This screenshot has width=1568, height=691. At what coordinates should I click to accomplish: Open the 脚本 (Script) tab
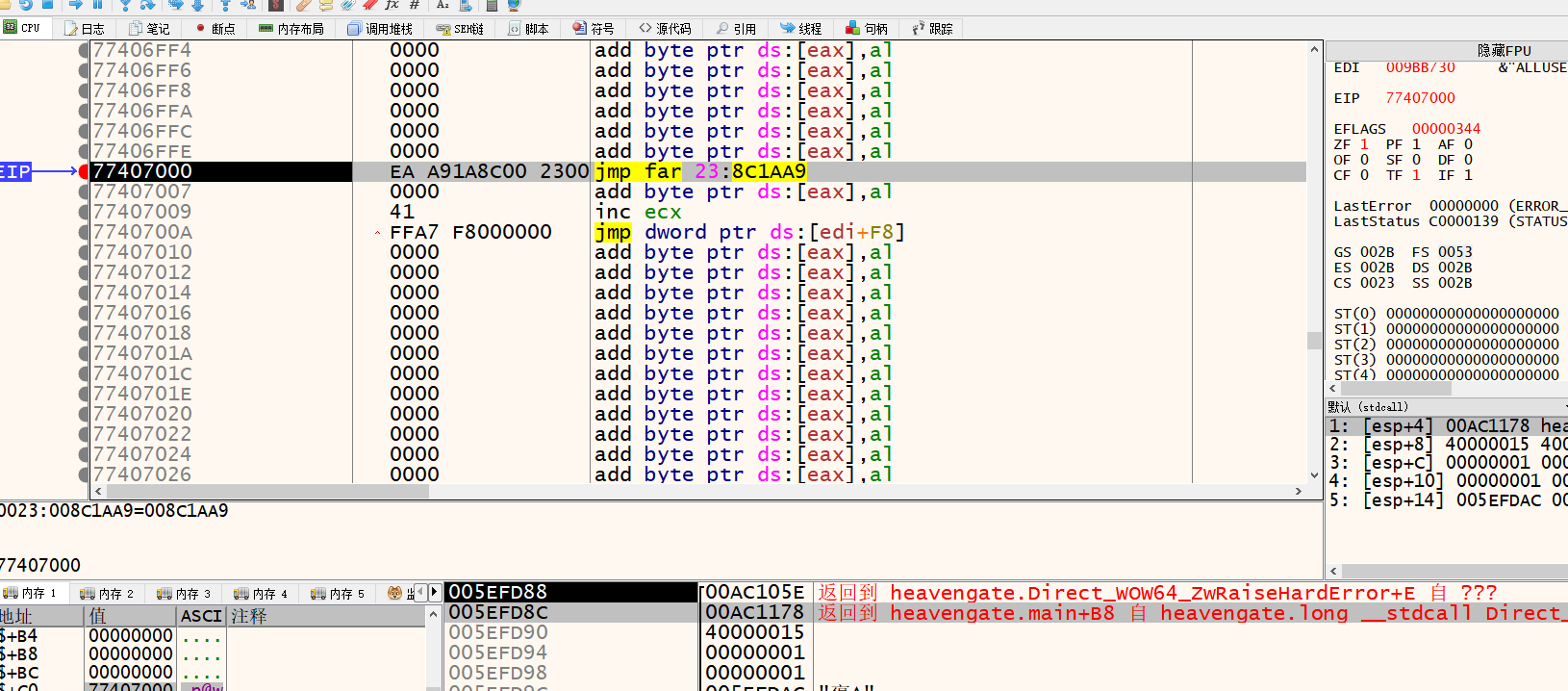tap(528, 29)
